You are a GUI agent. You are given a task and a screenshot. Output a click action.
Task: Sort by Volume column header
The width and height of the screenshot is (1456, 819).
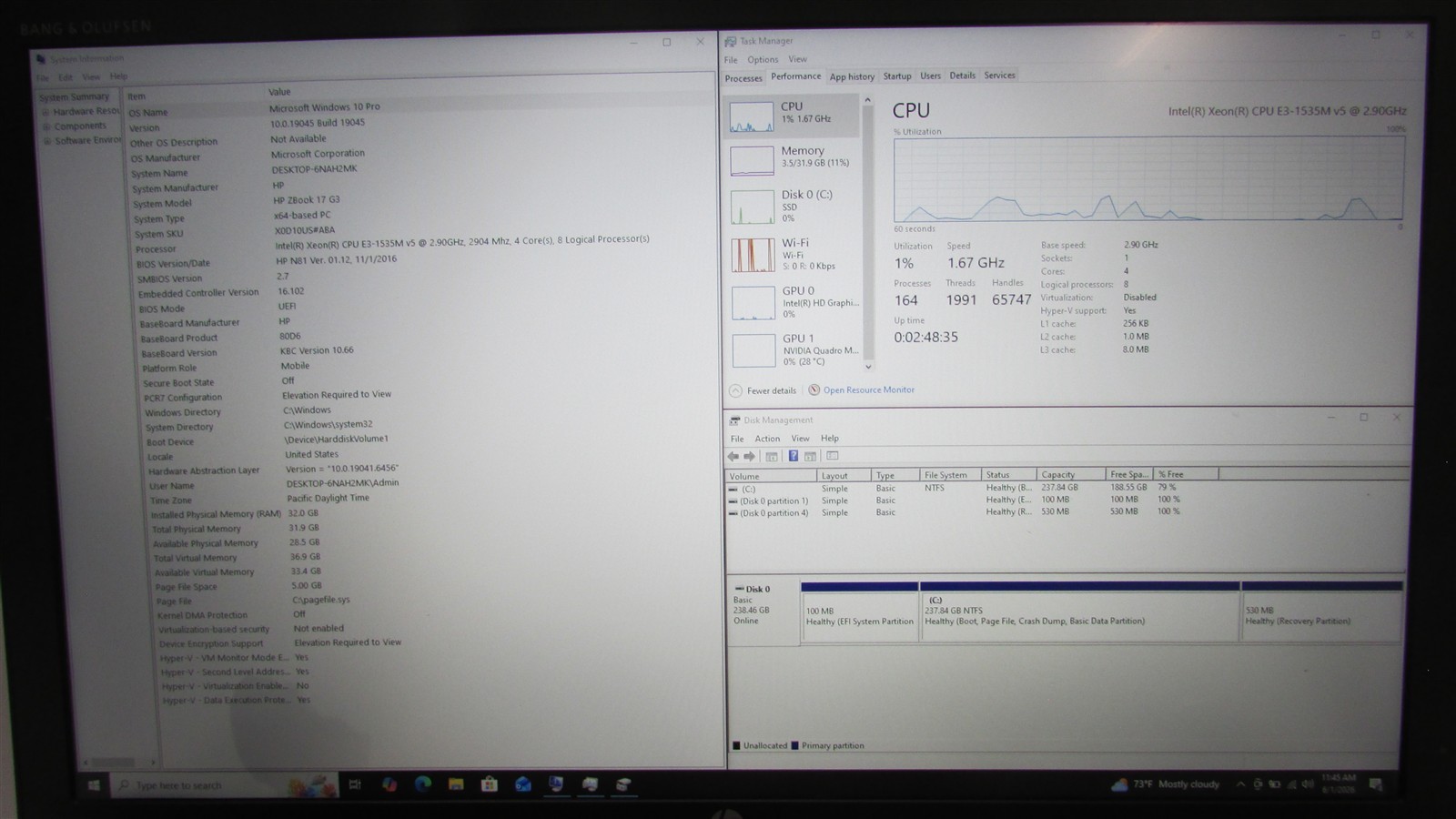pyautogui.click(x=771, y=476)
